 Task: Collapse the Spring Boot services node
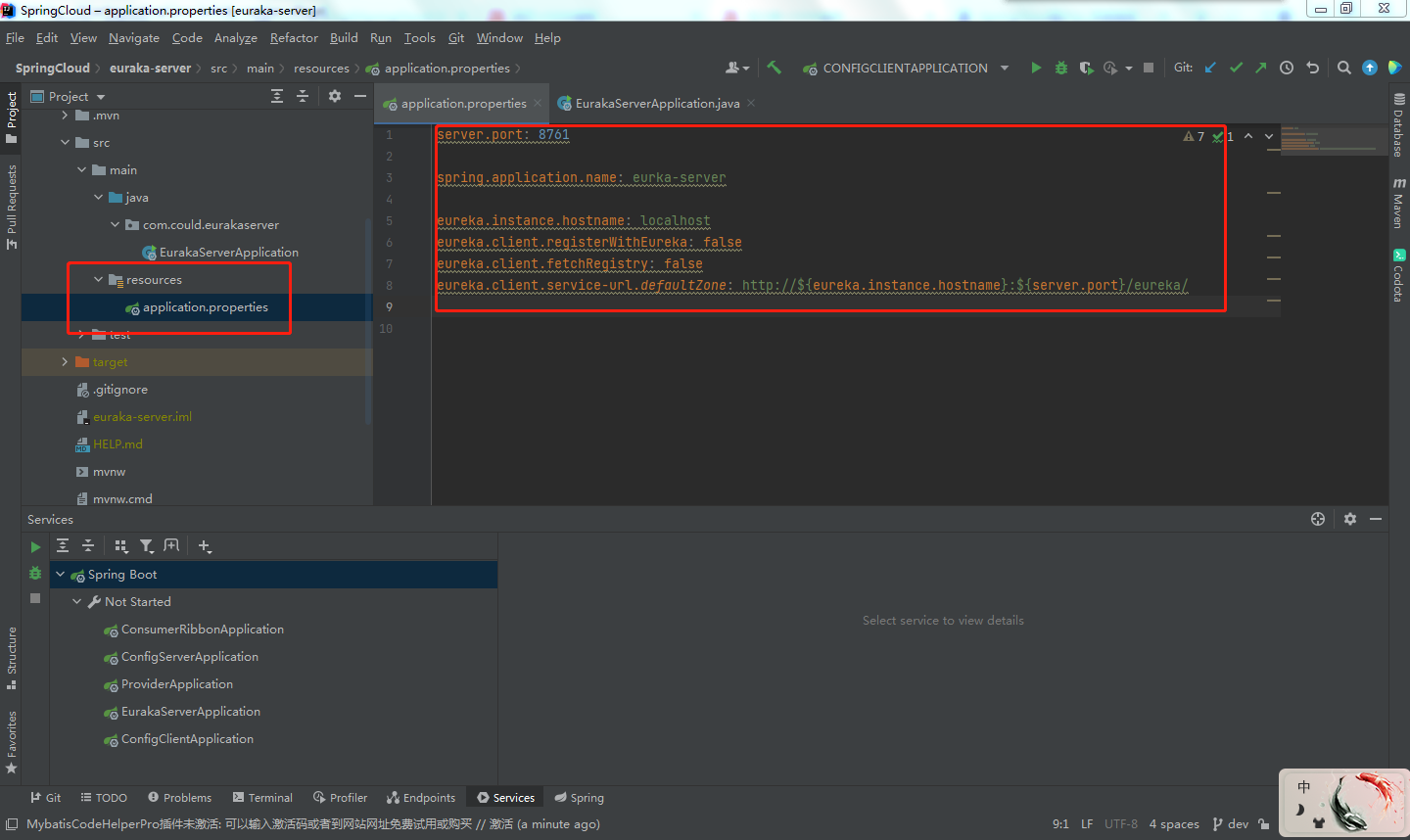tap(61, 575)
